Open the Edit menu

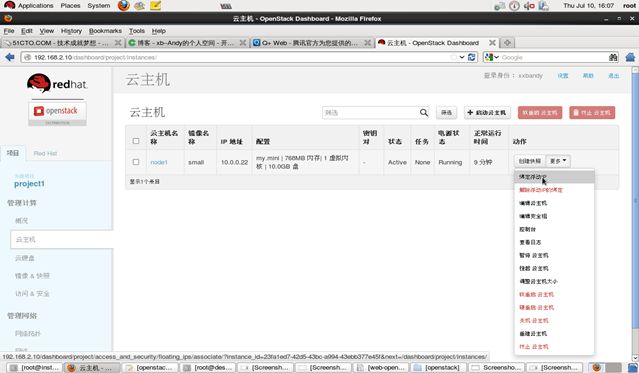tap(26, 31)
